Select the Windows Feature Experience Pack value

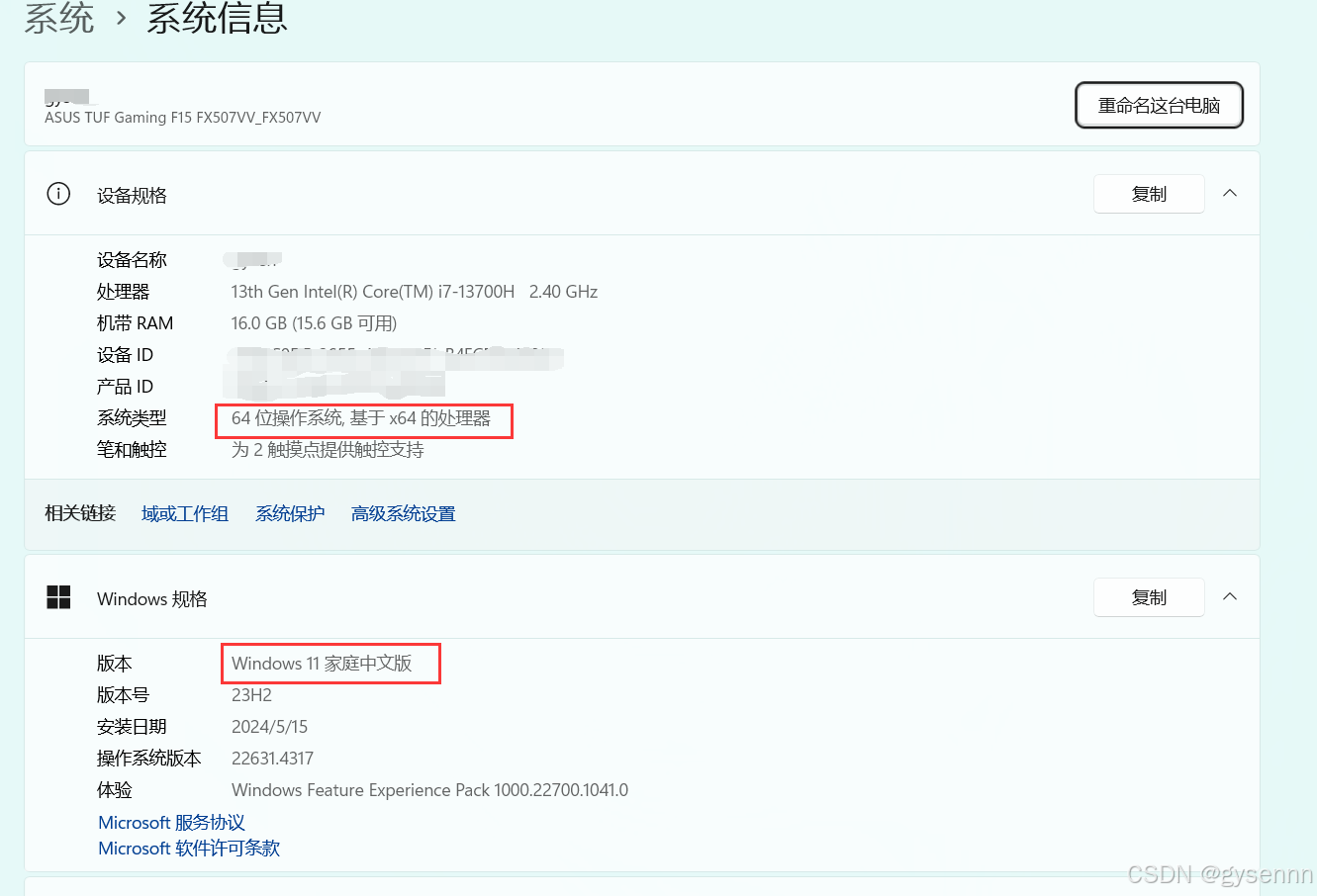(x=429, y=790)
